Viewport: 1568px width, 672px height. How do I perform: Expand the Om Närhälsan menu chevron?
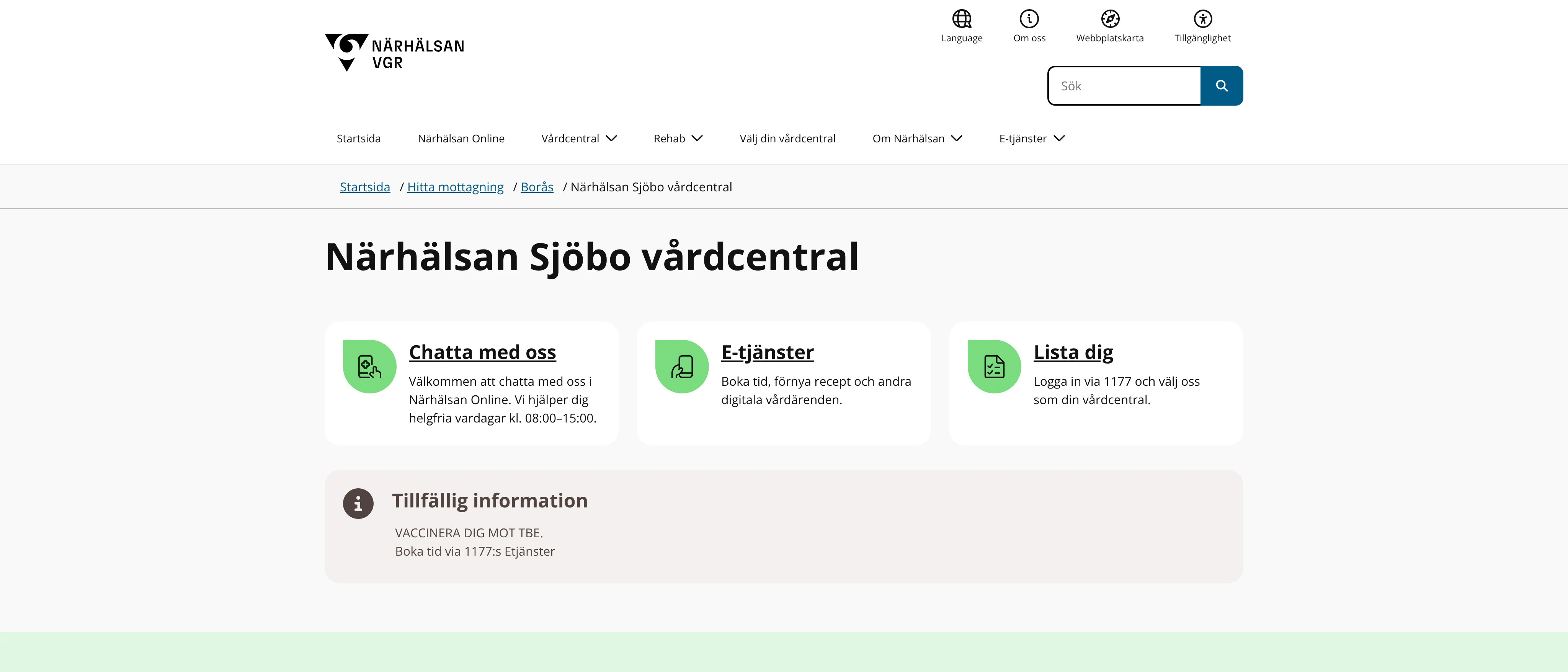pyautogui.click(x=956, y=138)
